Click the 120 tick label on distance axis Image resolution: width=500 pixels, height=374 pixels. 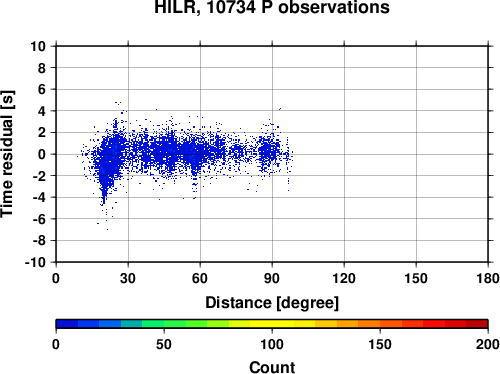click(344, 278)
